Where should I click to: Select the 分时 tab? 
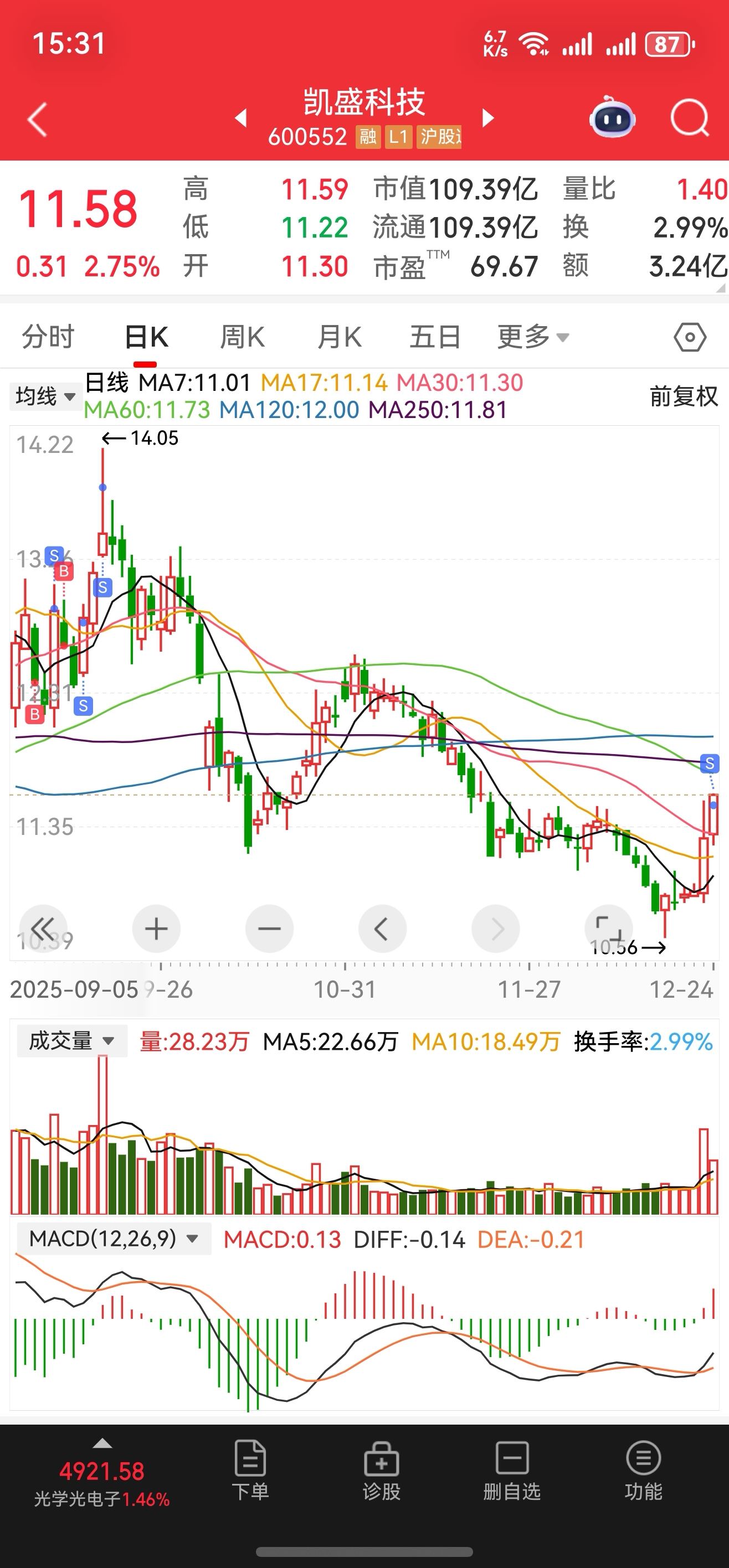coord(48,337)
